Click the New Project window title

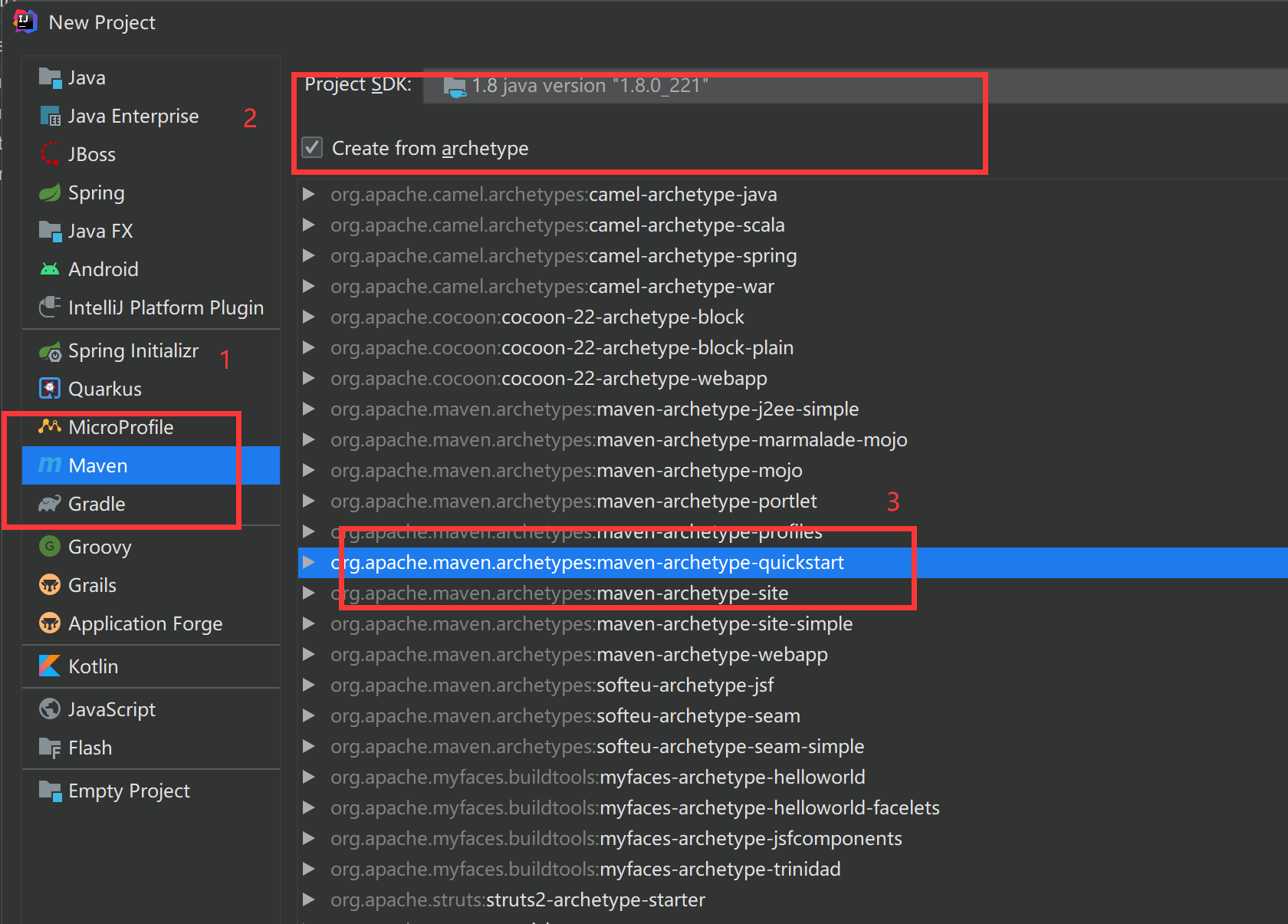[102, 22]
